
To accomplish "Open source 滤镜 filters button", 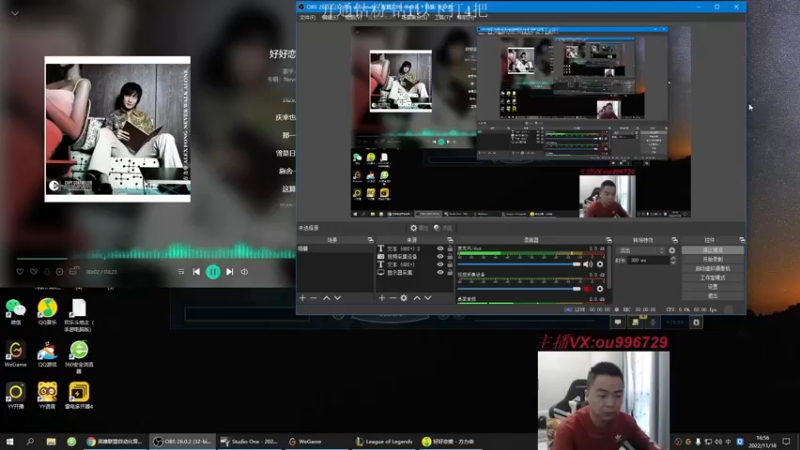I will pos(443,228).
